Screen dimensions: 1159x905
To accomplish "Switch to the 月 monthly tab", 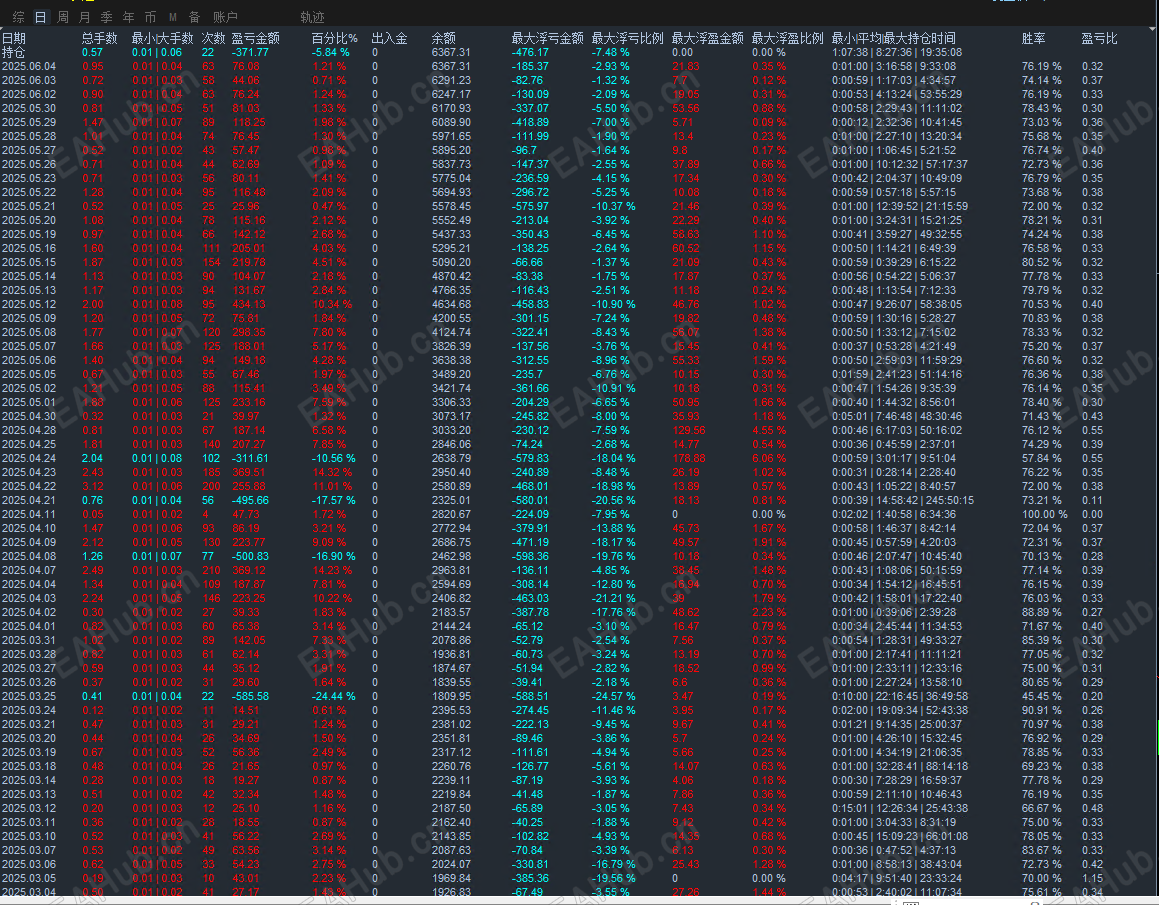I will (x=85, y=16).
